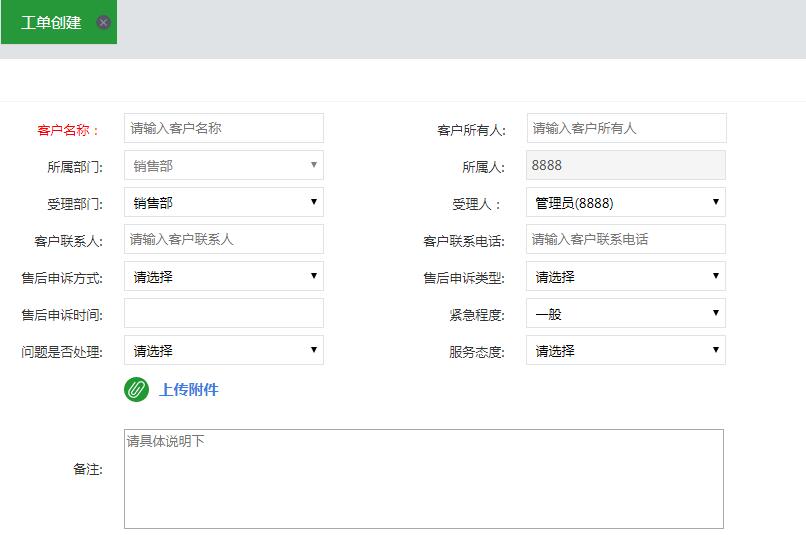Switch to the 工单创建 tab
Viewport: 806px width, 535px height.
click(51, 23)
